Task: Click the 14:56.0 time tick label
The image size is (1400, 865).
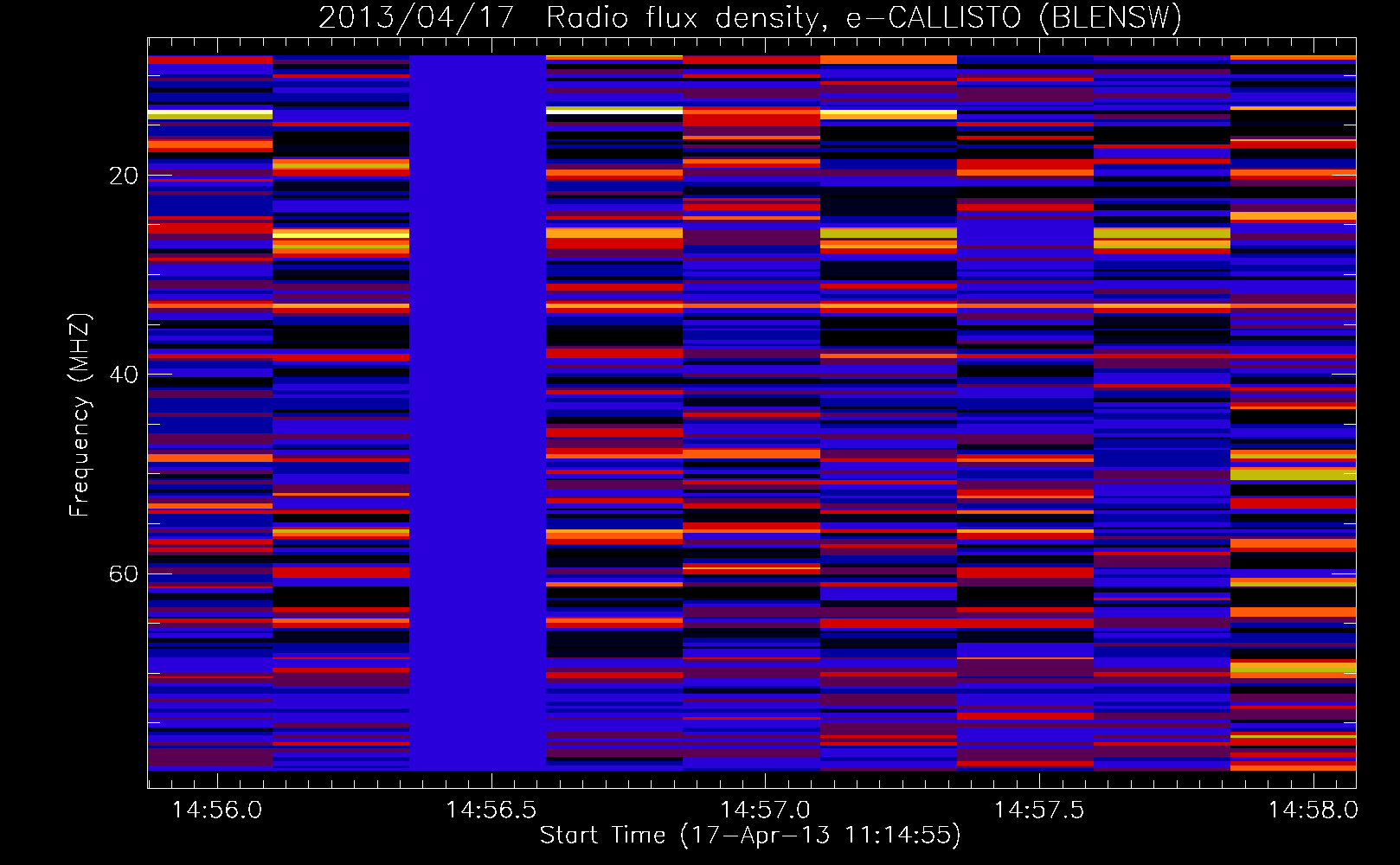Action: pos(217,810)
